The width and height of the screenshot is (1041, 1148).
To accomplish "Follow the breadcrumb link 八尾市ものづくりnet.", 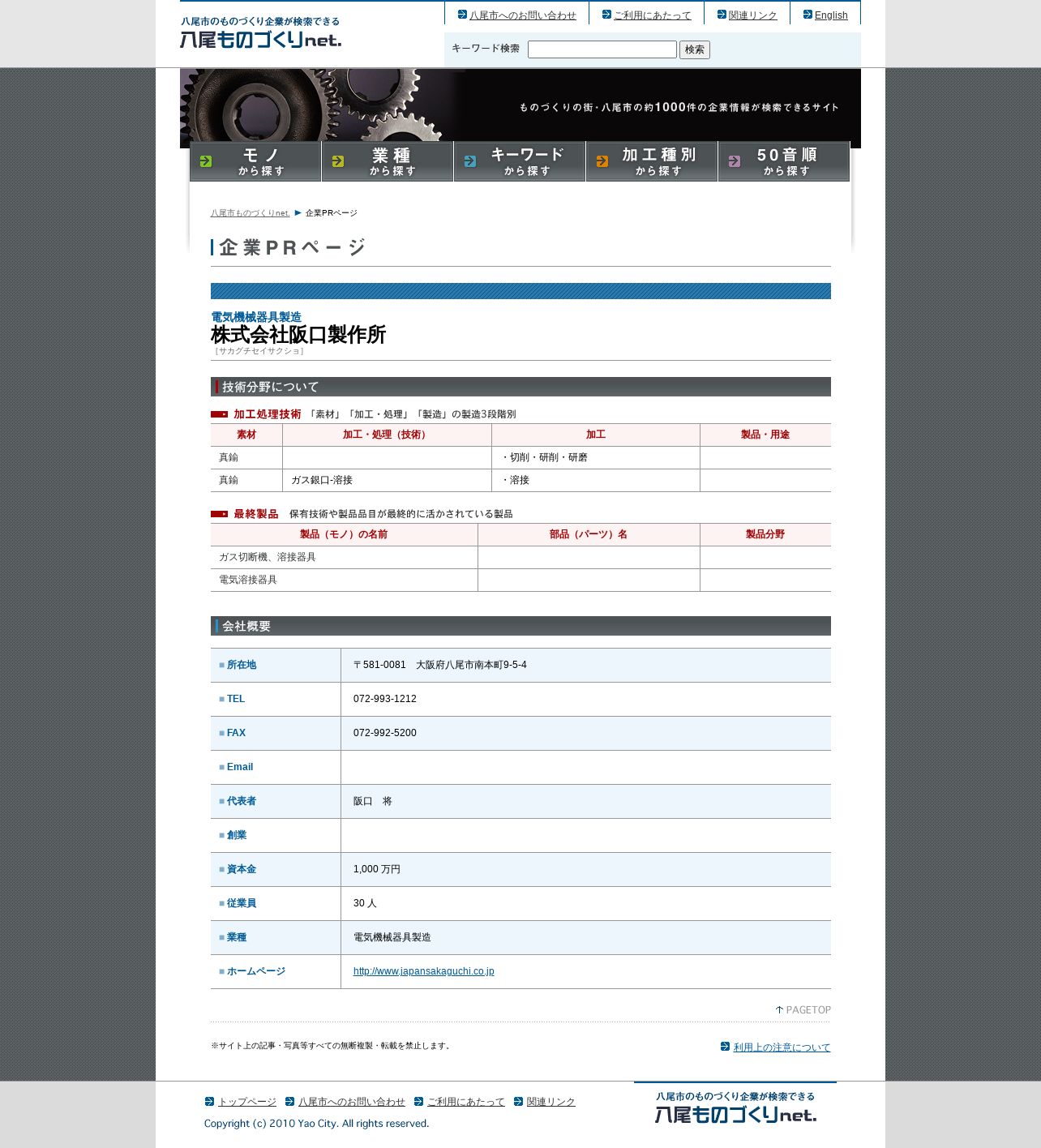I will click(x=250, y=213).
